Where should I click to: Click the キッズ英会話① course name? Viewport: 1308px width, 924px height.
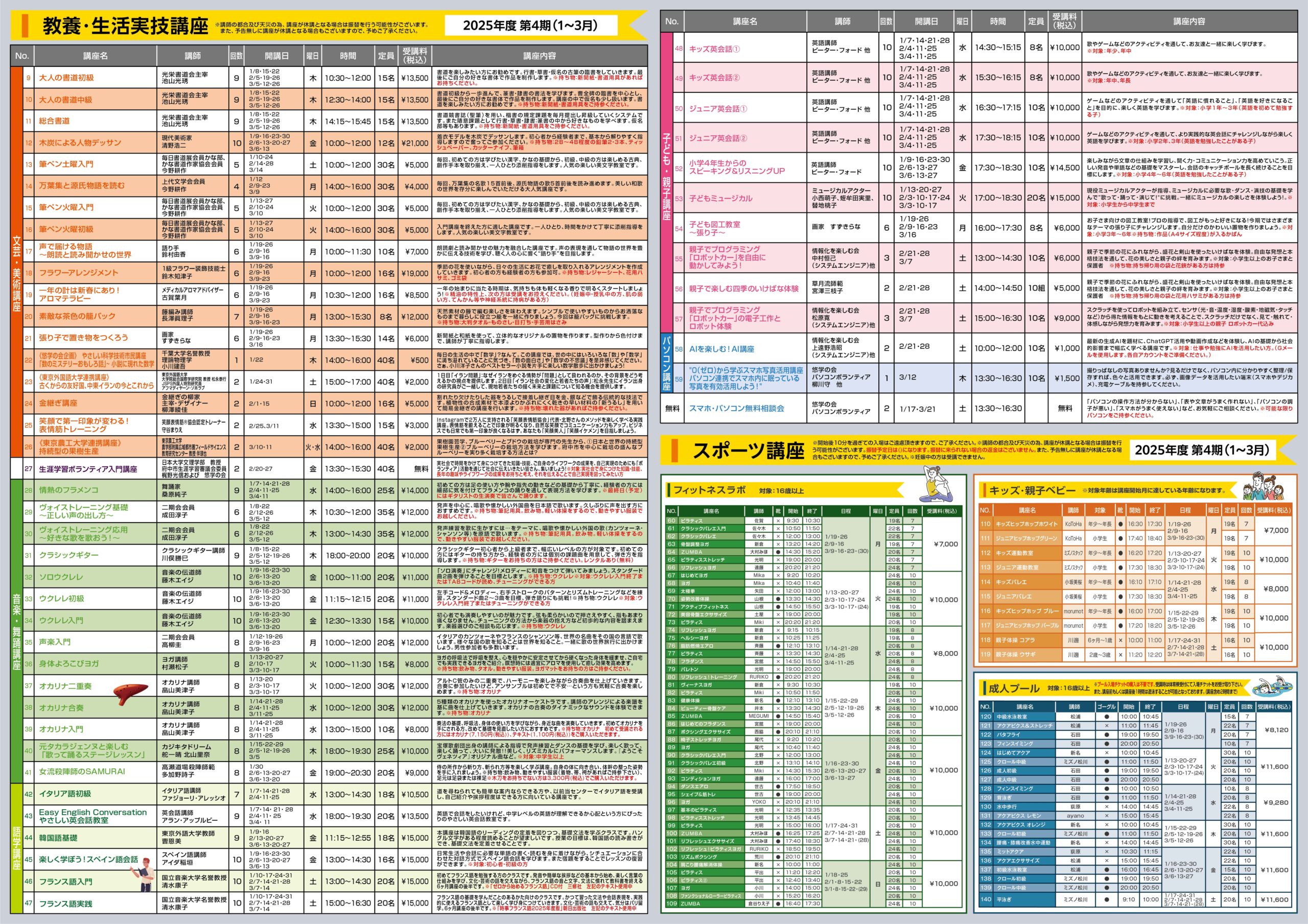pyautogui.click(x=714, y=49)
